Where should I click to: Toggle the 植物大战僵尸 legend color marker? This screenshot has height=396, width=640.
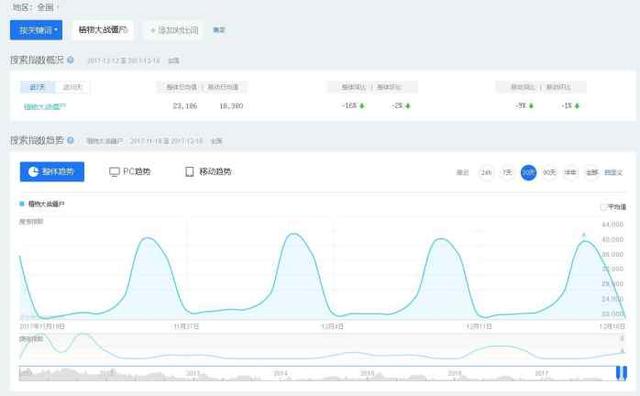pos(22,204)
